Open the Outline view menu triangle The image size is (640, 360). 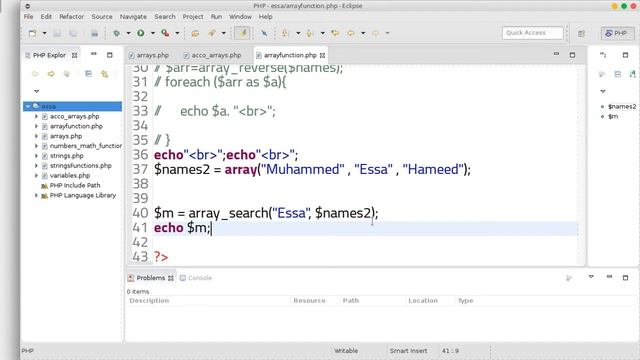point(603,91)
